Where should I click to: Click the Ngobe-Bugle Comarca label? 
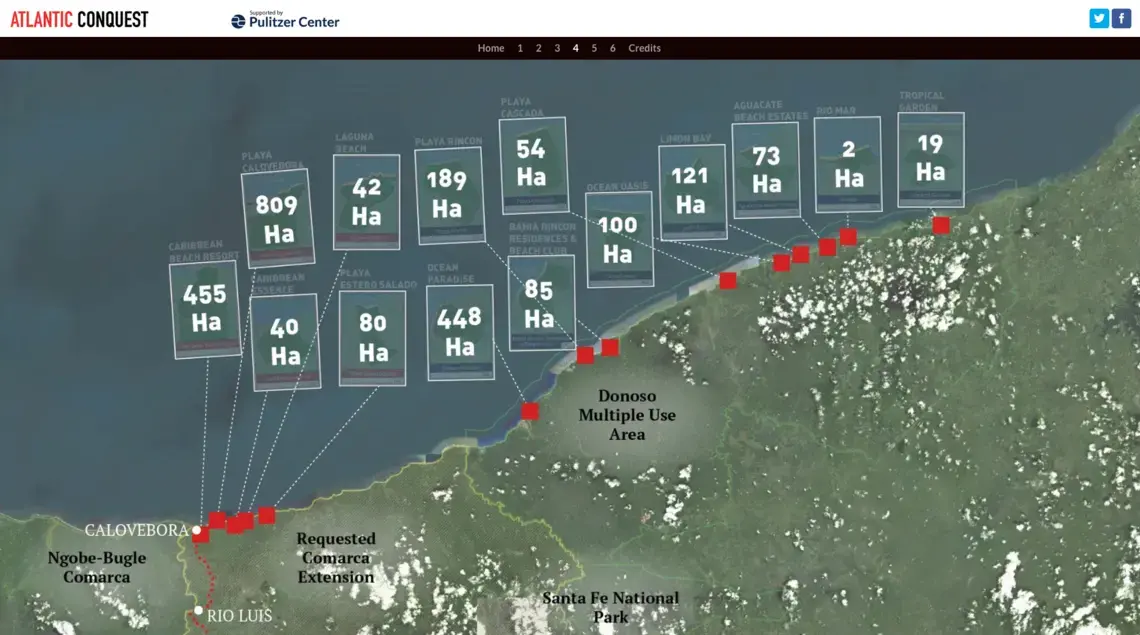pyautogui.click(x=97, y=567)
